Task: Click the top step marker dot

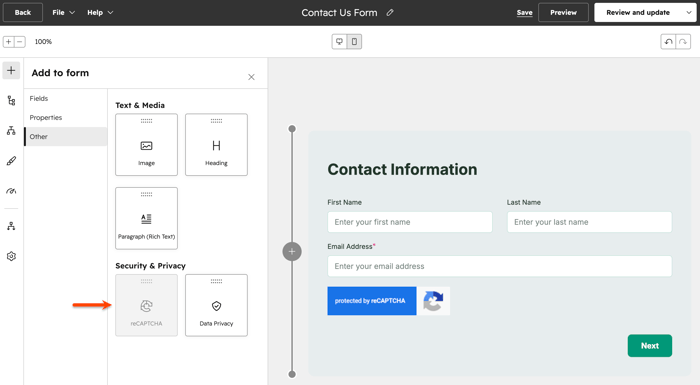Action: coord(292,129)
